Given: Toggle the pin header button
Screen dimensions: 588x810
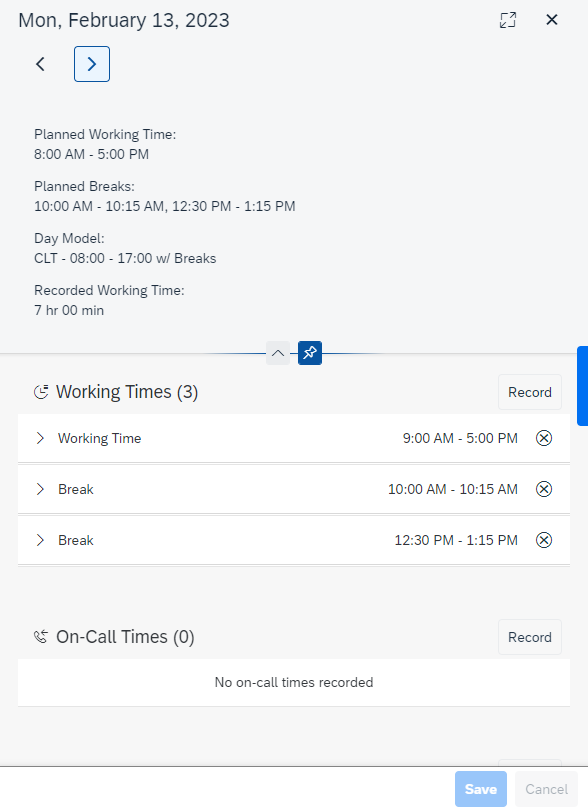Looking at the screenshot, I should coord(310,353).
